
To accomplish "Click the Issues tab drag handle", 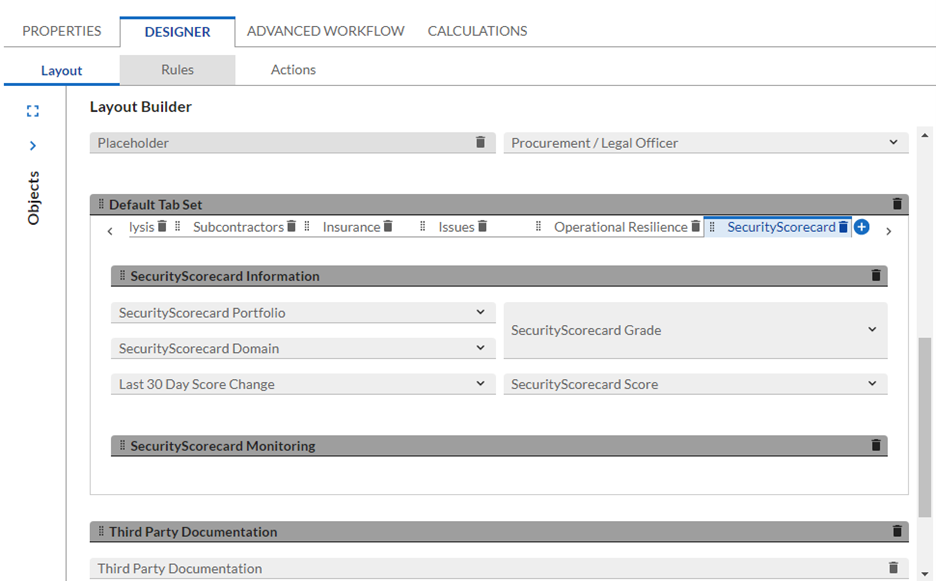I will 422,226.
